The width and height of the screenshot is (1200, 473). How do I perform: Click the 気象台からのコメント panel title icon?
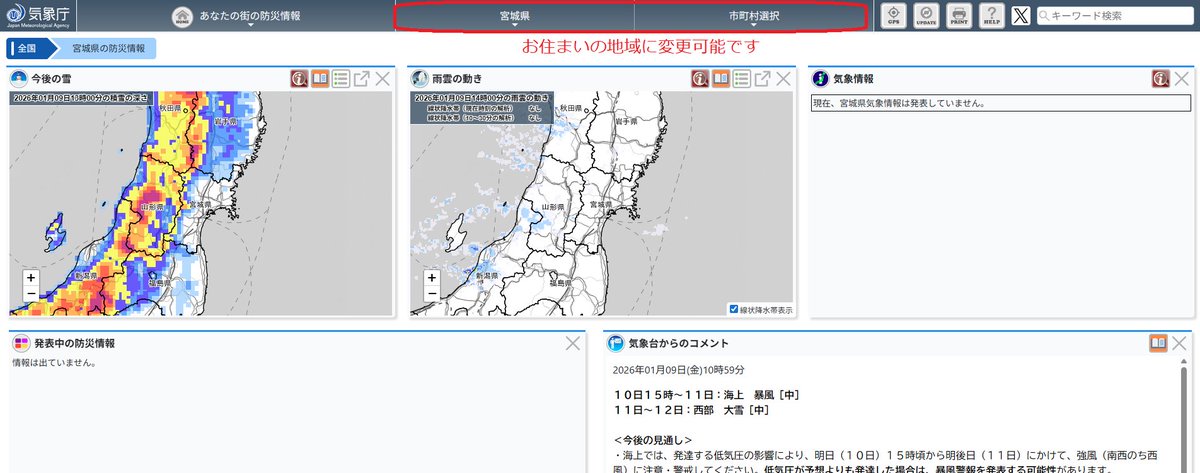coord(616,343)
